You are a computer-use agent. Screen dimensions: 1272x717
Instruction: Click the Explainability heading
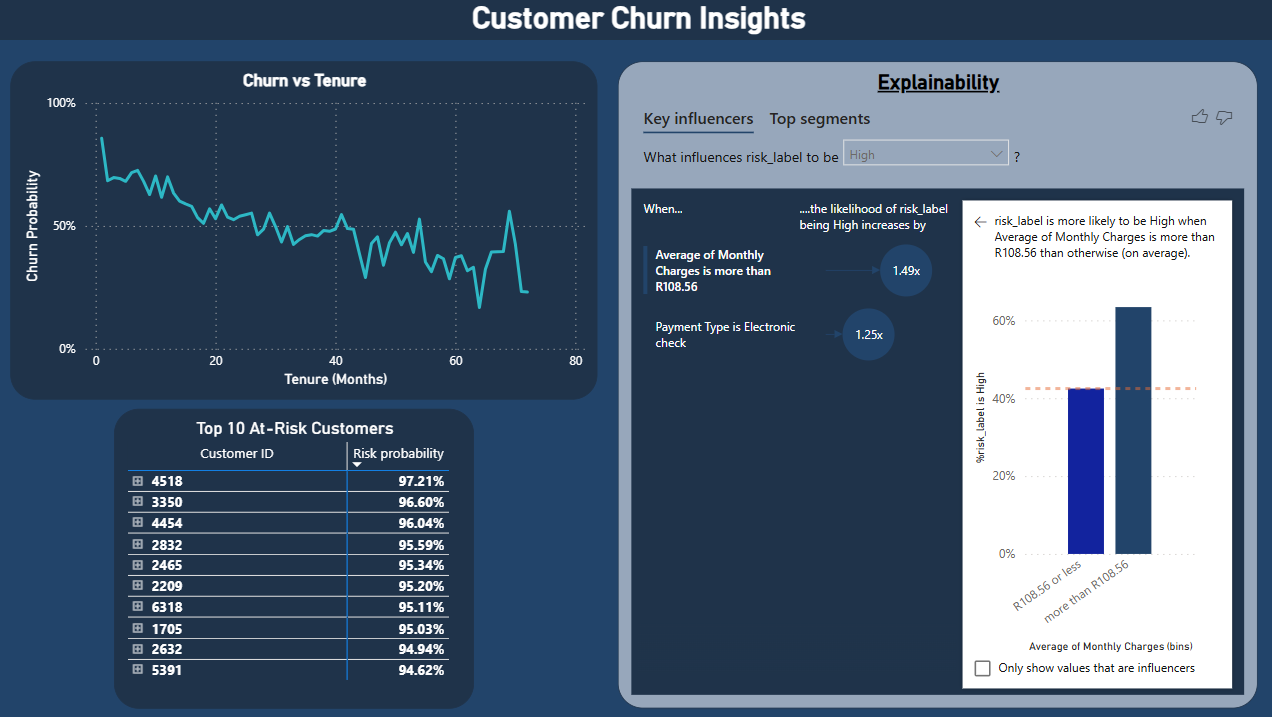938,83
